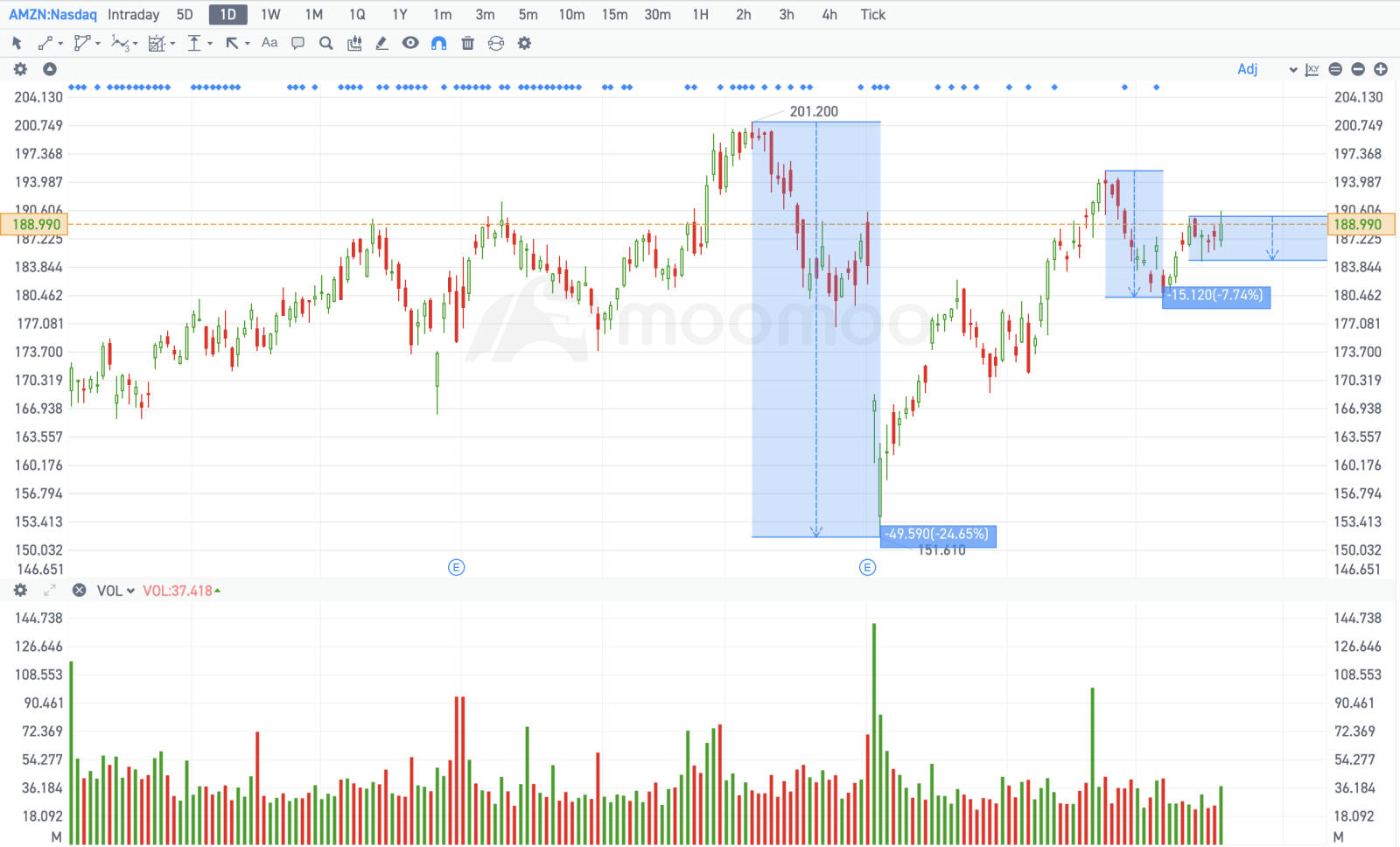Select the wave pattern drawing tool
This screenshot has width=1400, height=847.
coord(120,43)
